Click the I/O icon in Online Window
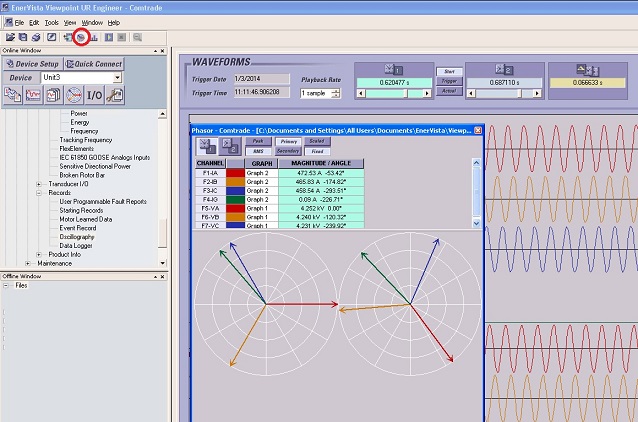 tap(94, 95)
